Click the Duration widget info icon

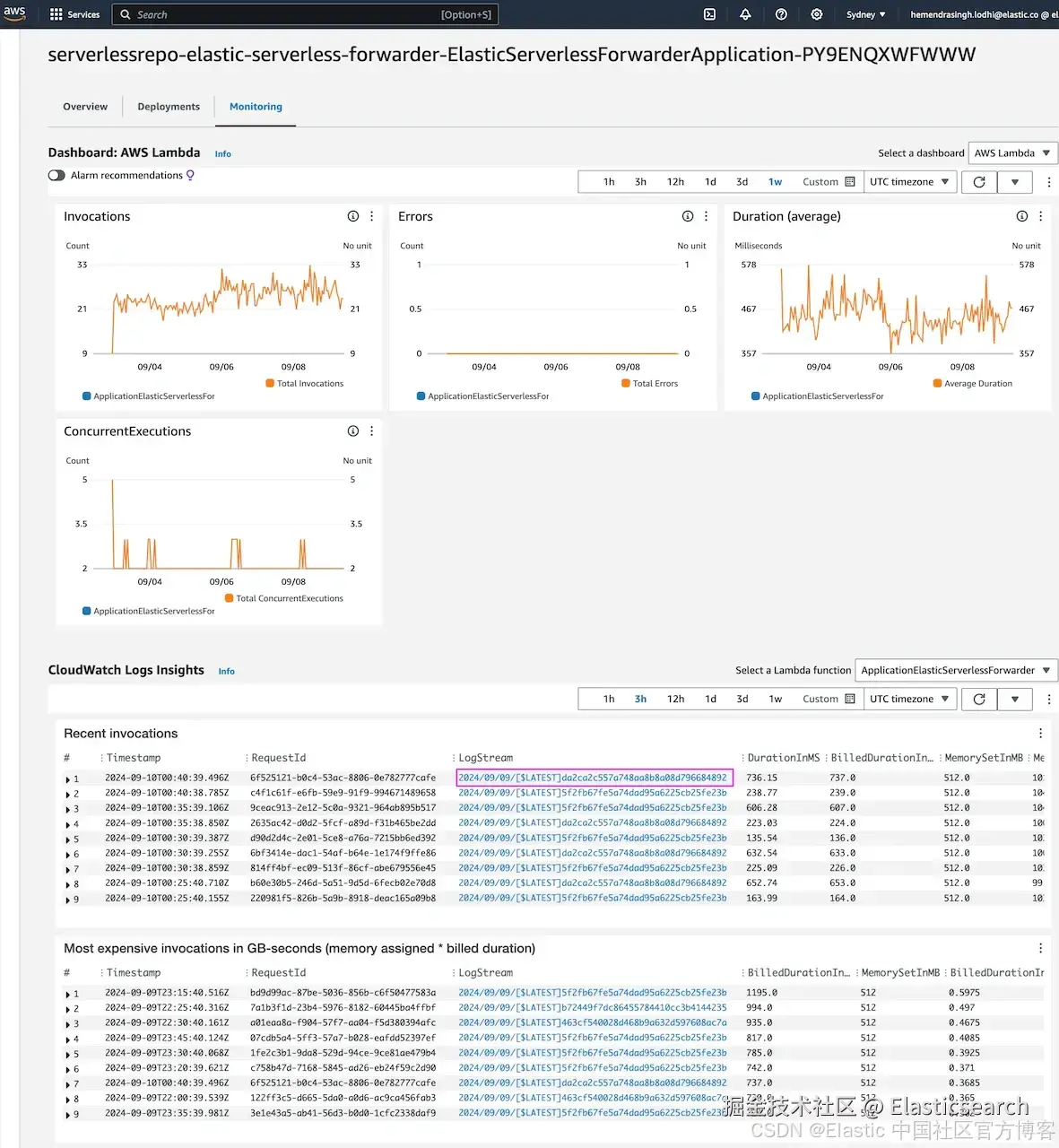[x=1022, y=216]
